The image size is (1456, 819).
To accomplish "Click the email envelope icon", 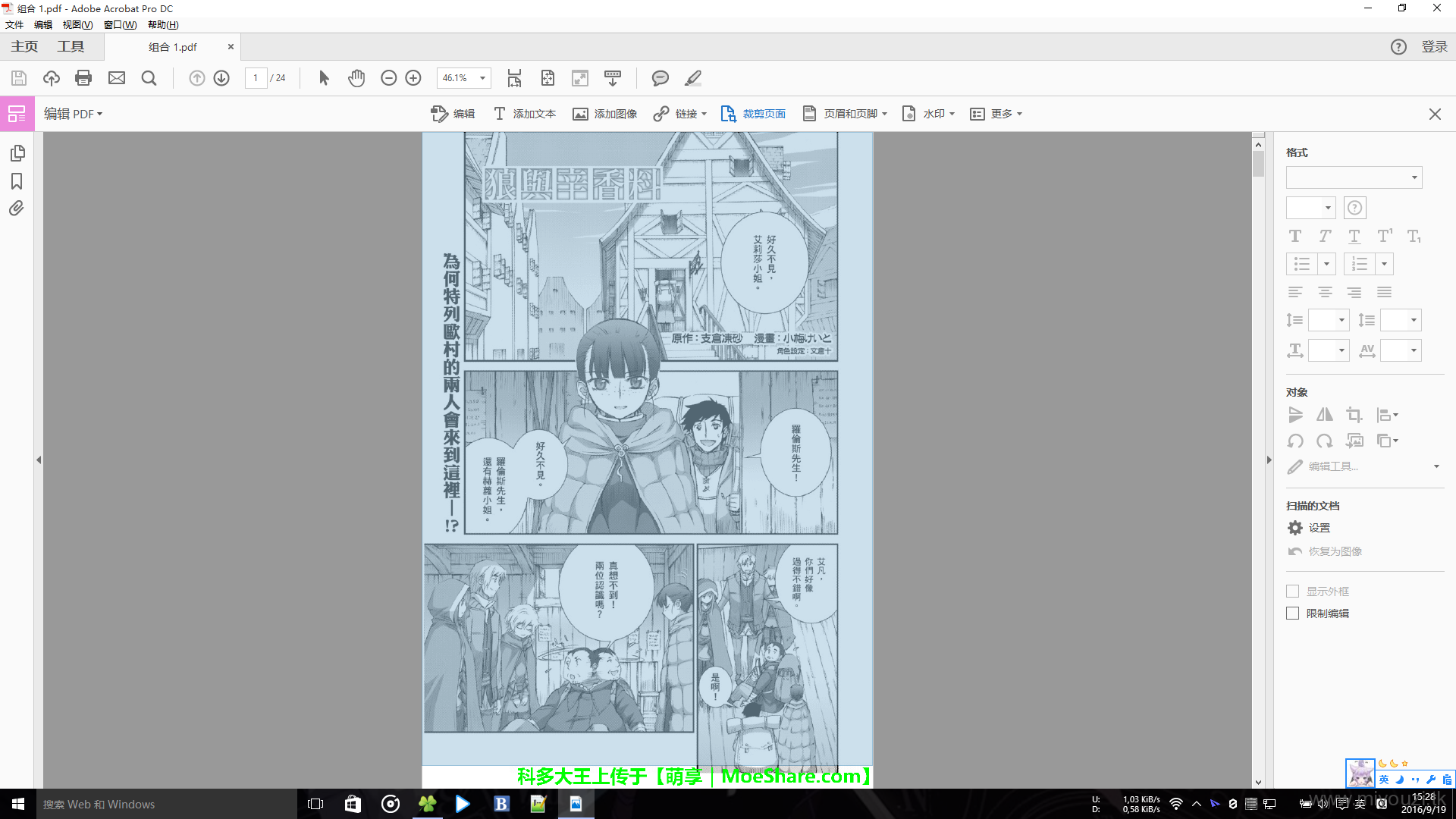I will [117, 78].
